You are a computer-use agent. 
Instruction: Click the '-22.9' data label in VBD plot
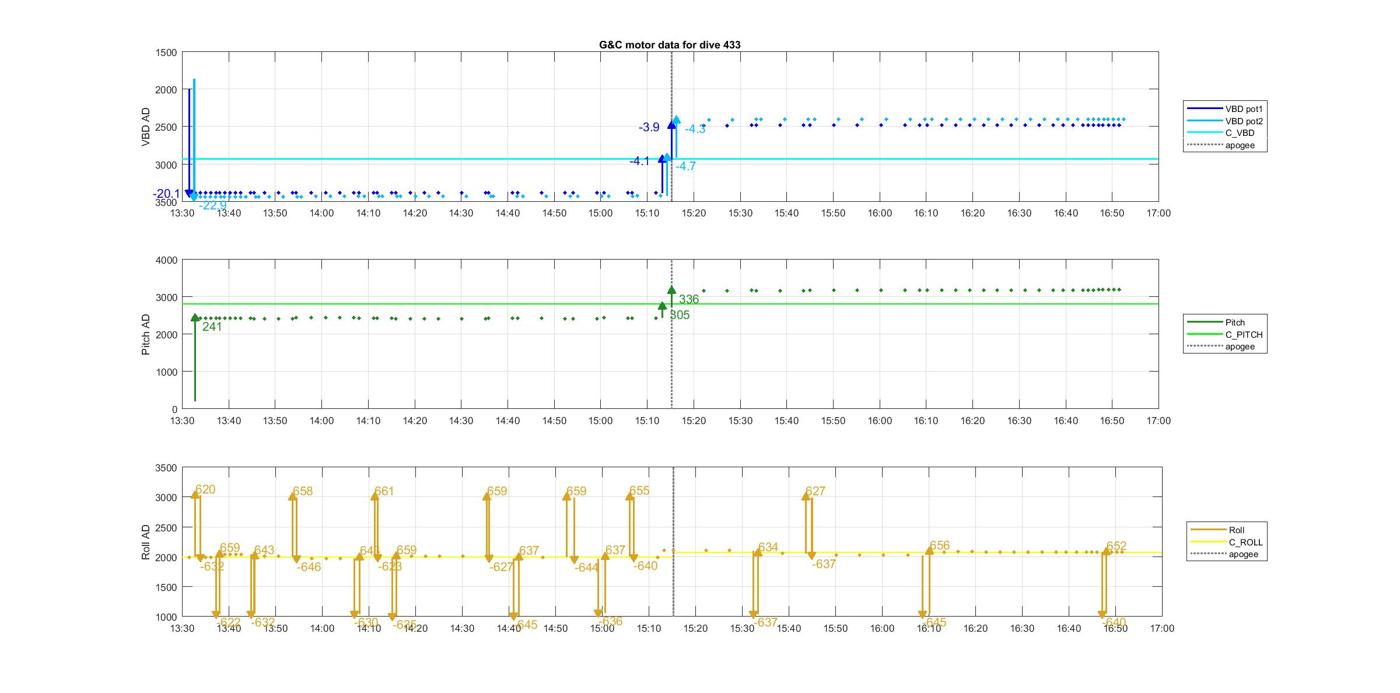click(213, 205)
